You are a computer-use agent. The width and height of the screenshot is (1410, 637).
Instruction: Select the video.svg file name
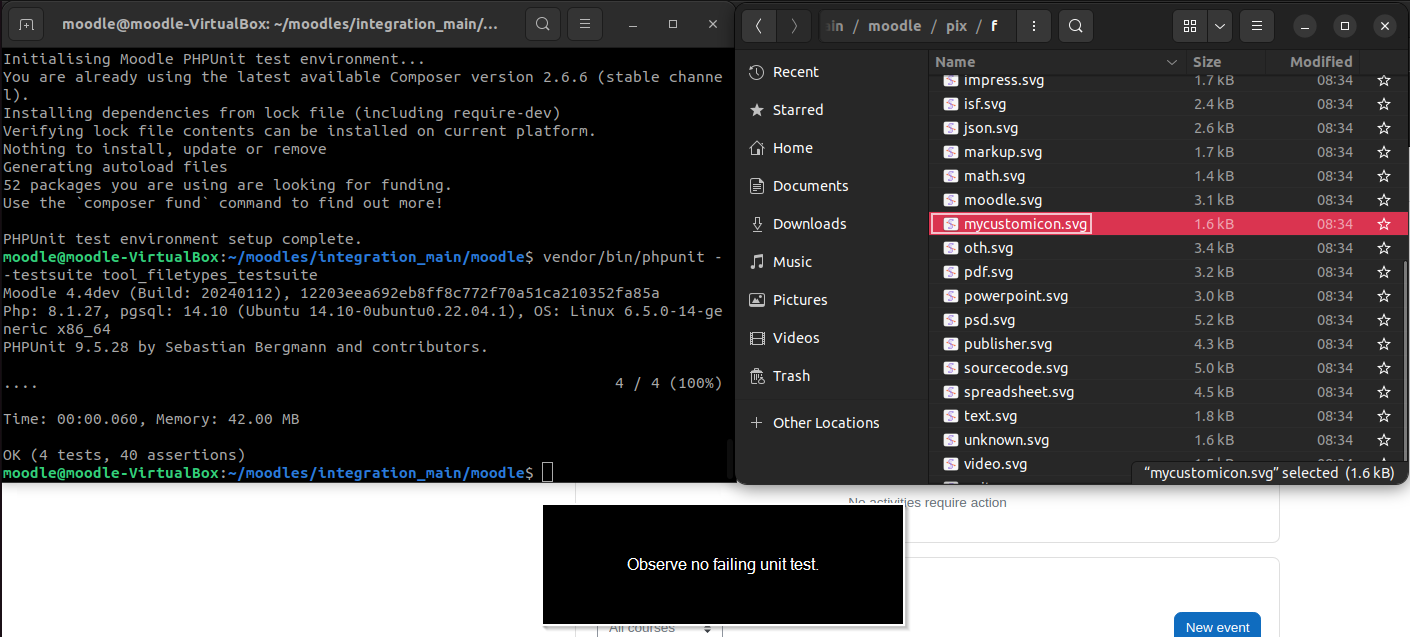point(995,464)
